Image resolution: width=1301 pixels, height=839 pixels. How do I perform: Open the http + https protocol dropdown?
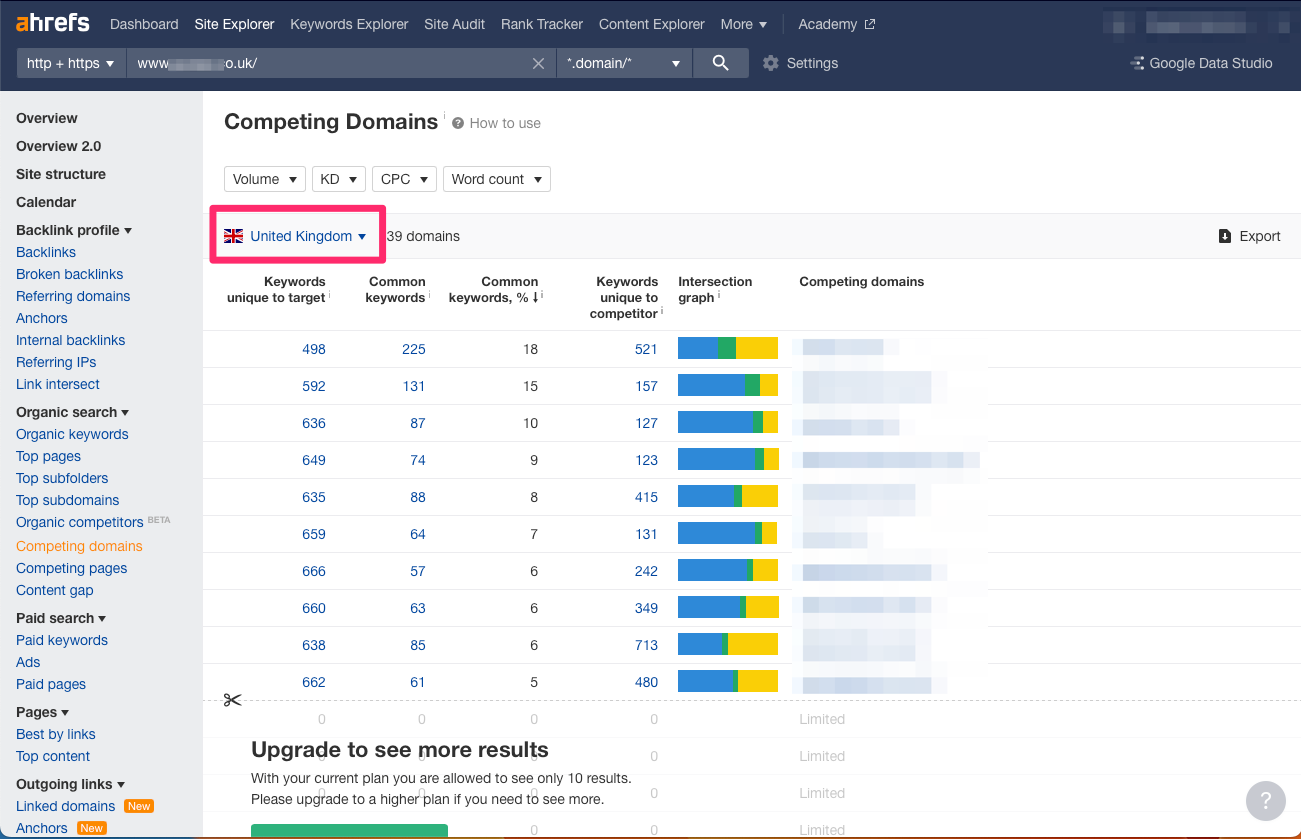[70, 63]
